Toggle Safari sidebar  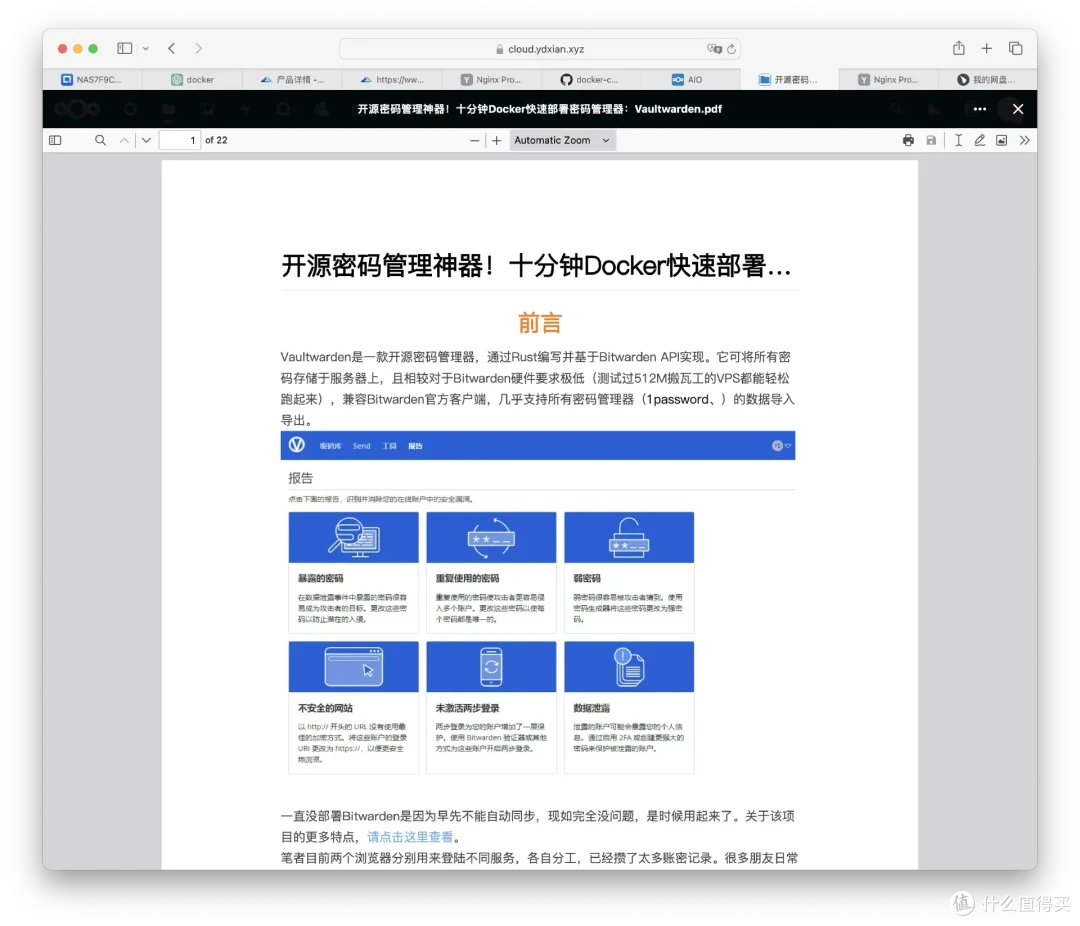coord(125,48)
